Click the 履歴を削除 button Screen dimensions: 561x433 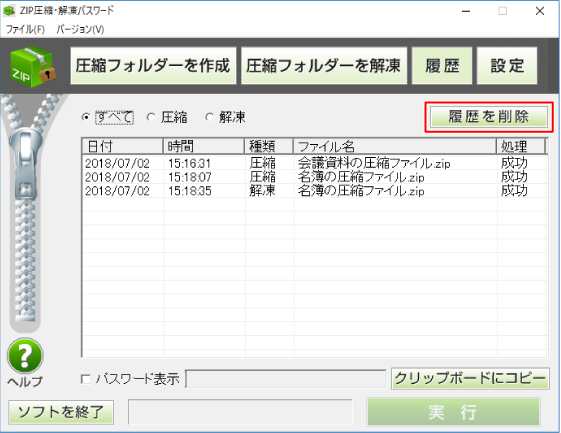(x=489, y=117)
